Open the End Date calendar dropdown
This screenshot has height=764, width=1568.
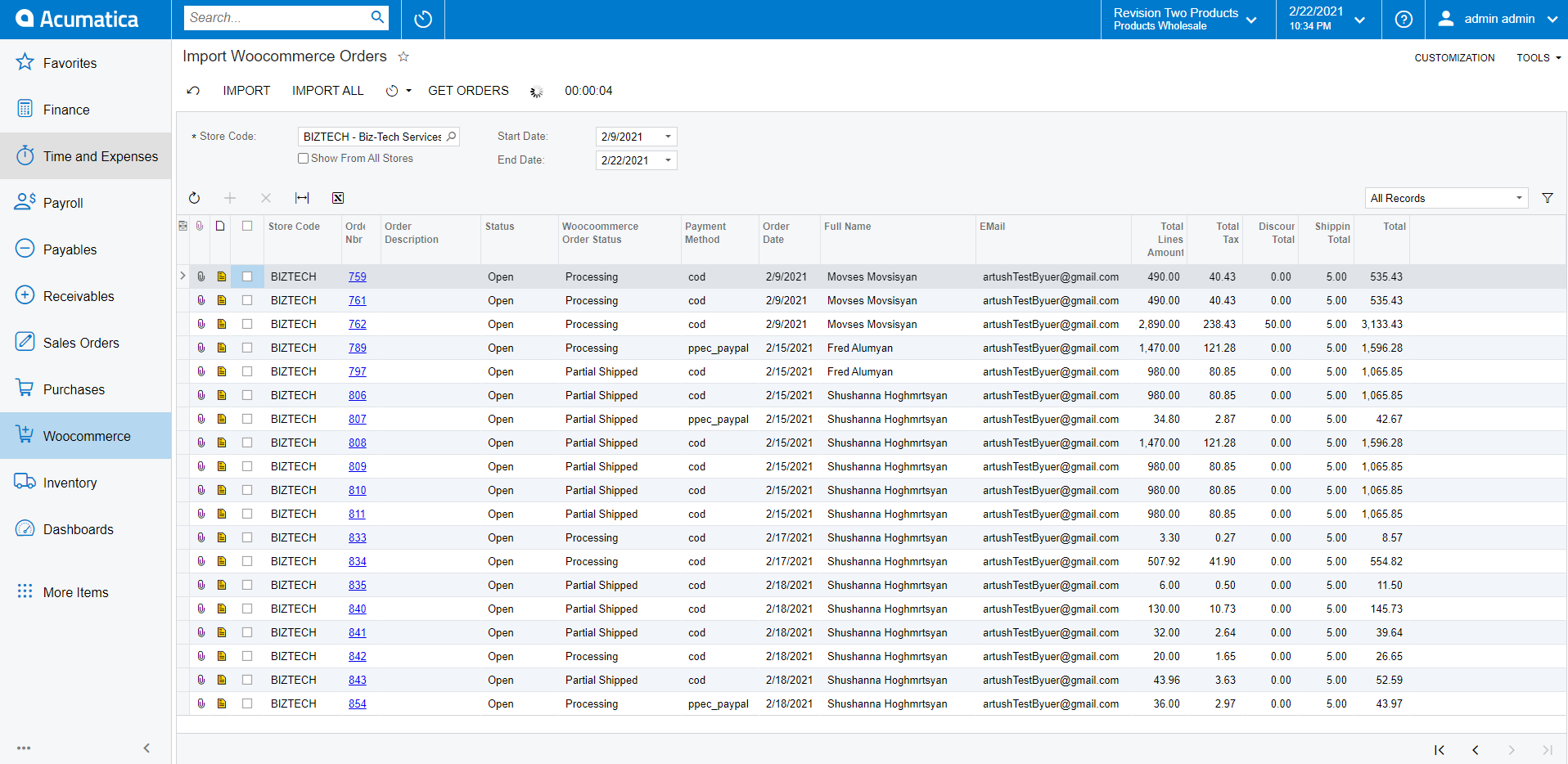[x=668, y=160]
